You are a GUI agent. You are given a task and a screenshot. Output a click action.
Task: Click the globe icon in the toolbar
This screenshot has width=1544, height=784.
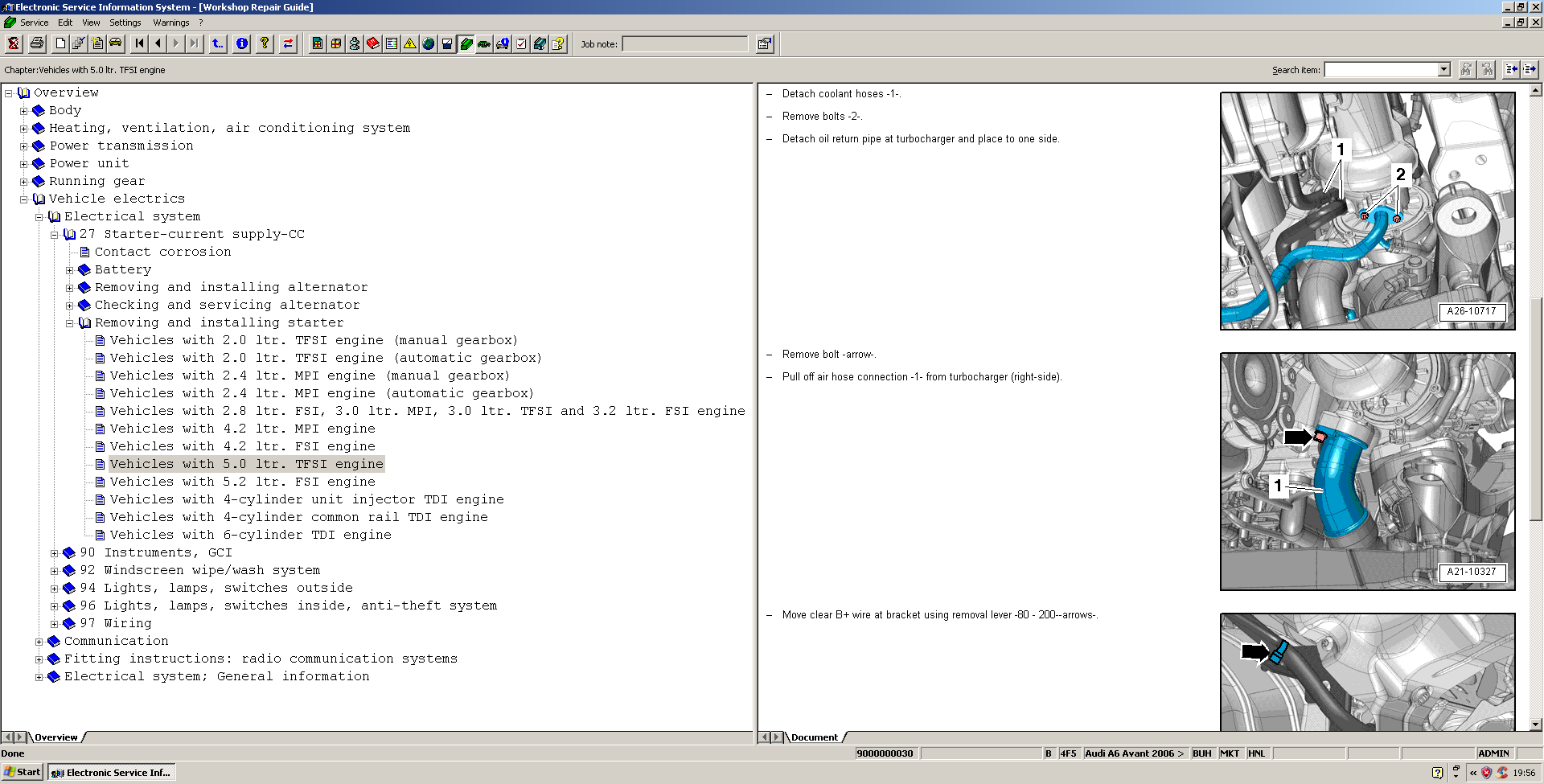(x=429, y=43)
